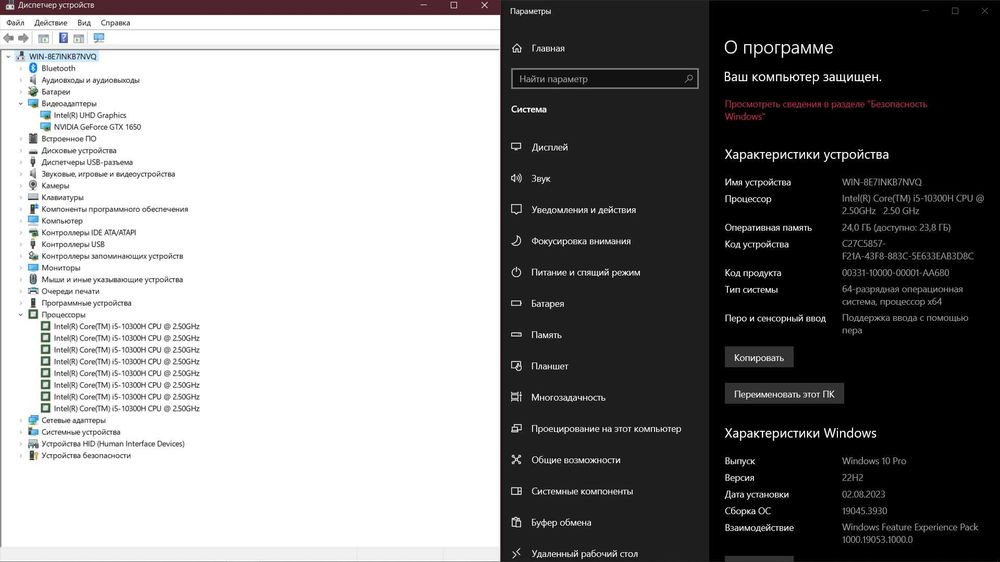1000x562 pixels.
Task: Open the Вид menu in Device Manager
Action: (84, 23)
